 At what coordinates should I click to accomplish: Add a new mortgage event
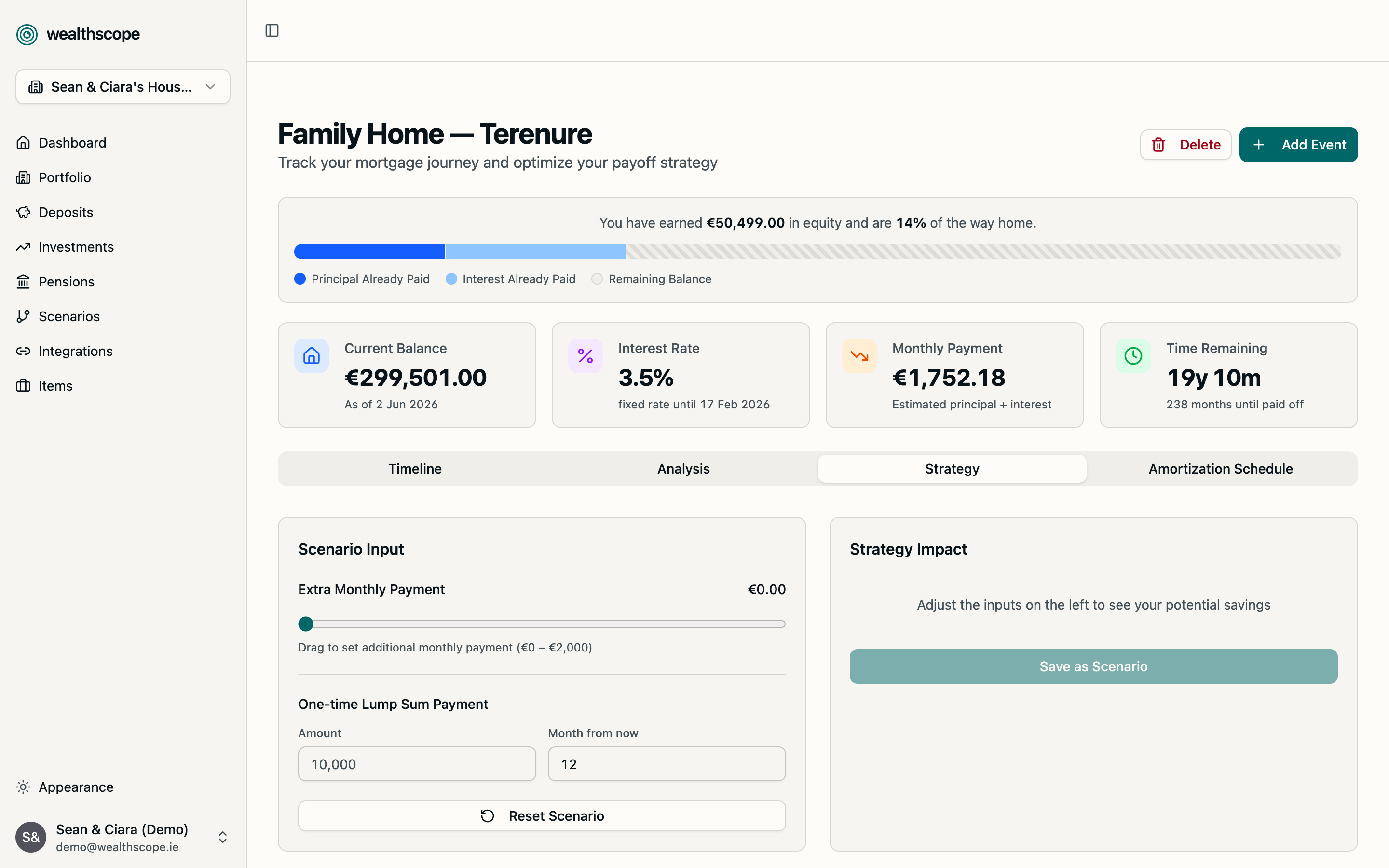pyautogui.click(x=1298, y=145)
